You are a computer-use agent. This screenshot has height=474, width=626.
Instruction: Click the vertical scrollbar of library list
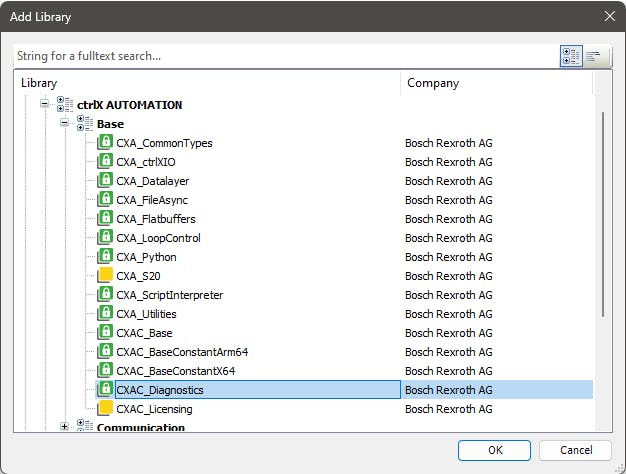pyautogui.click(x=603, y=215)
